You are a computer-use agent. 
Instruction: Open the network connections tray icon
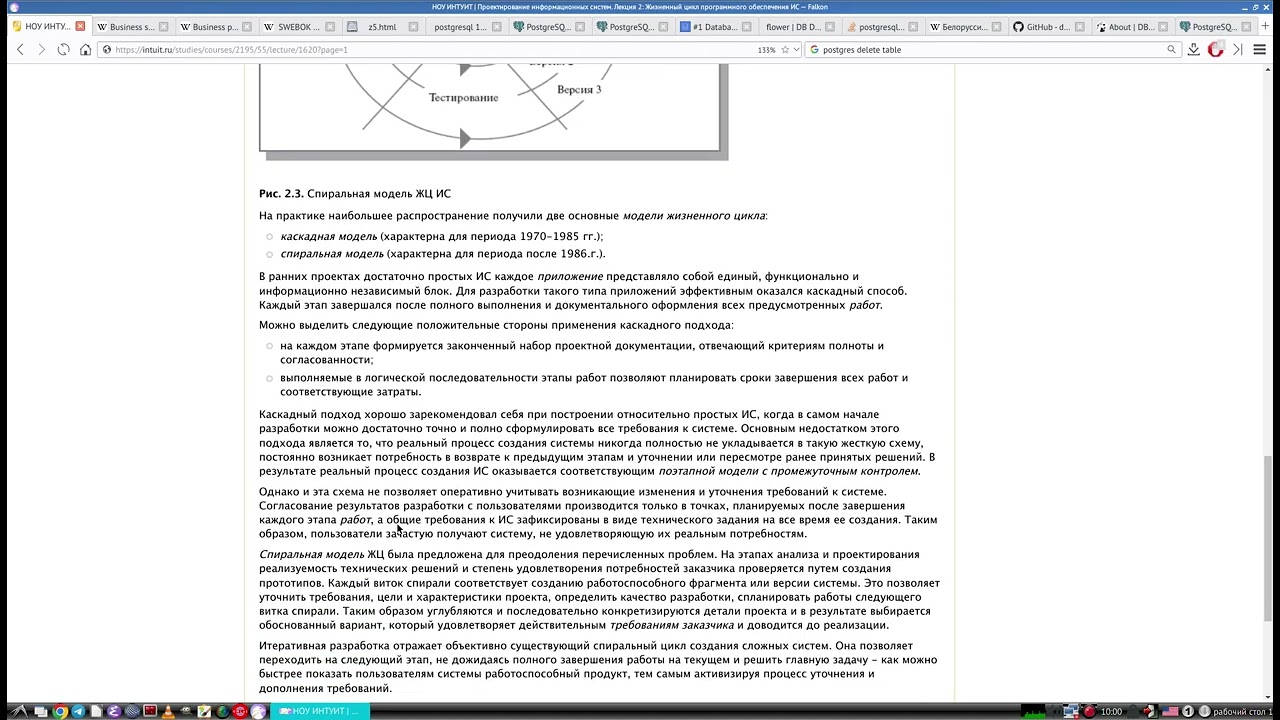1070,711
